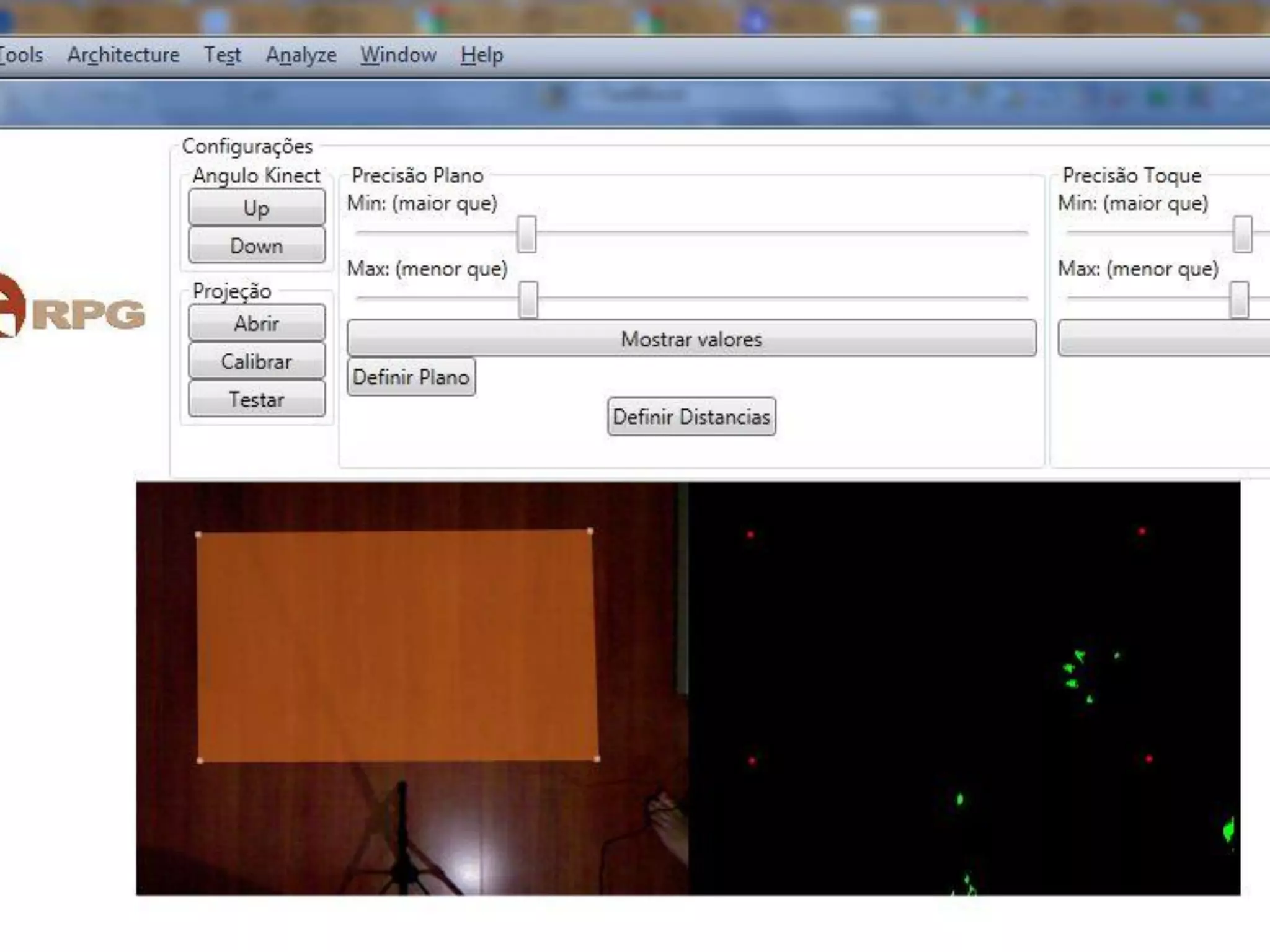Click the Definir Distancias button
Image resolution: width=1270 pixels, height=952 pixels.
(691, 416)
